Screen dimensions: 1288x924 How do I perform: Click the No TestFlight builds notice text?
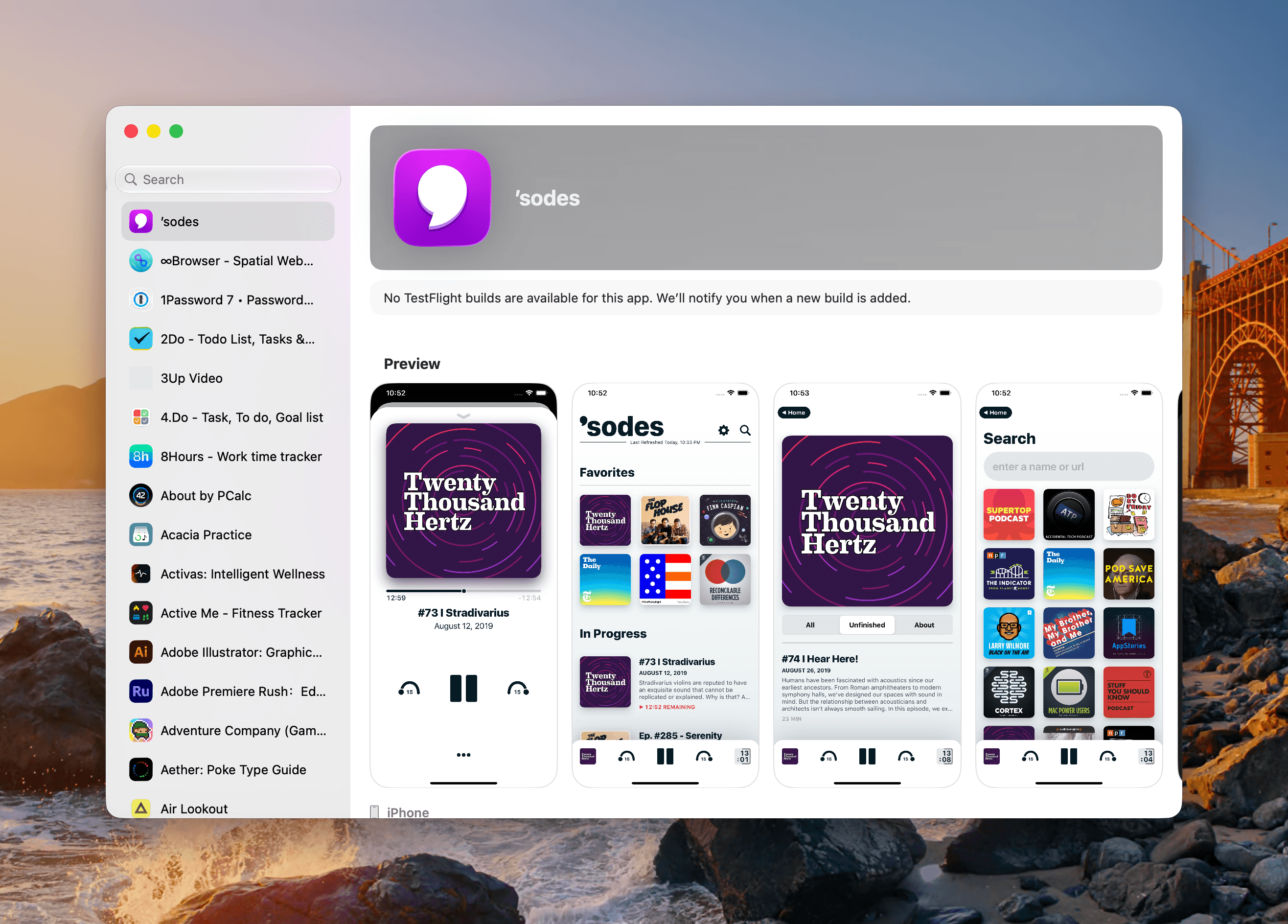pos(647,298)
